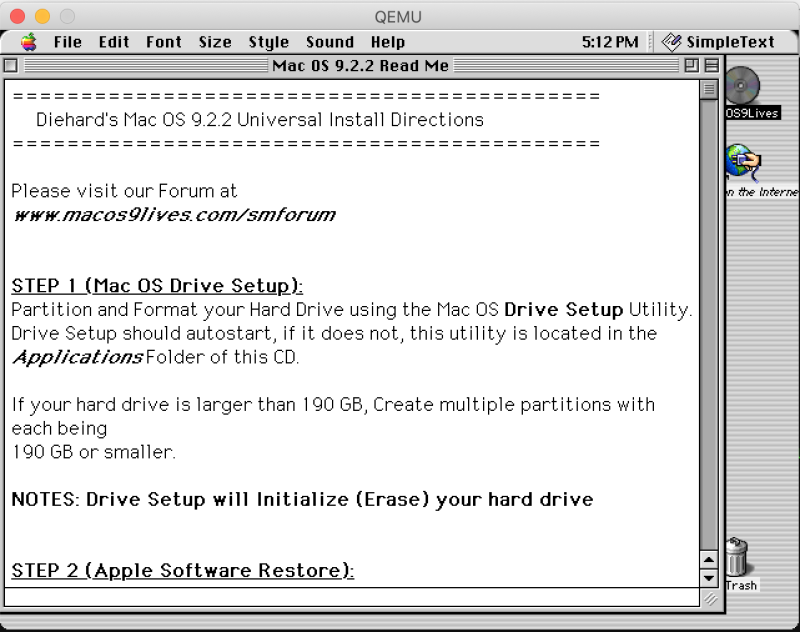Open the Help menu
This screenshot has width=800, height=632.
[388, 42]
